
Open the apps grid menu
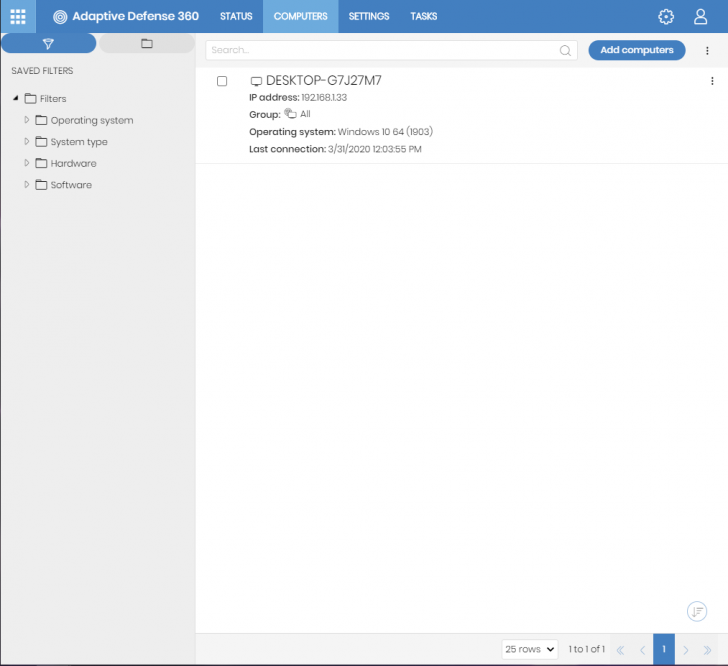coord(18,16)
